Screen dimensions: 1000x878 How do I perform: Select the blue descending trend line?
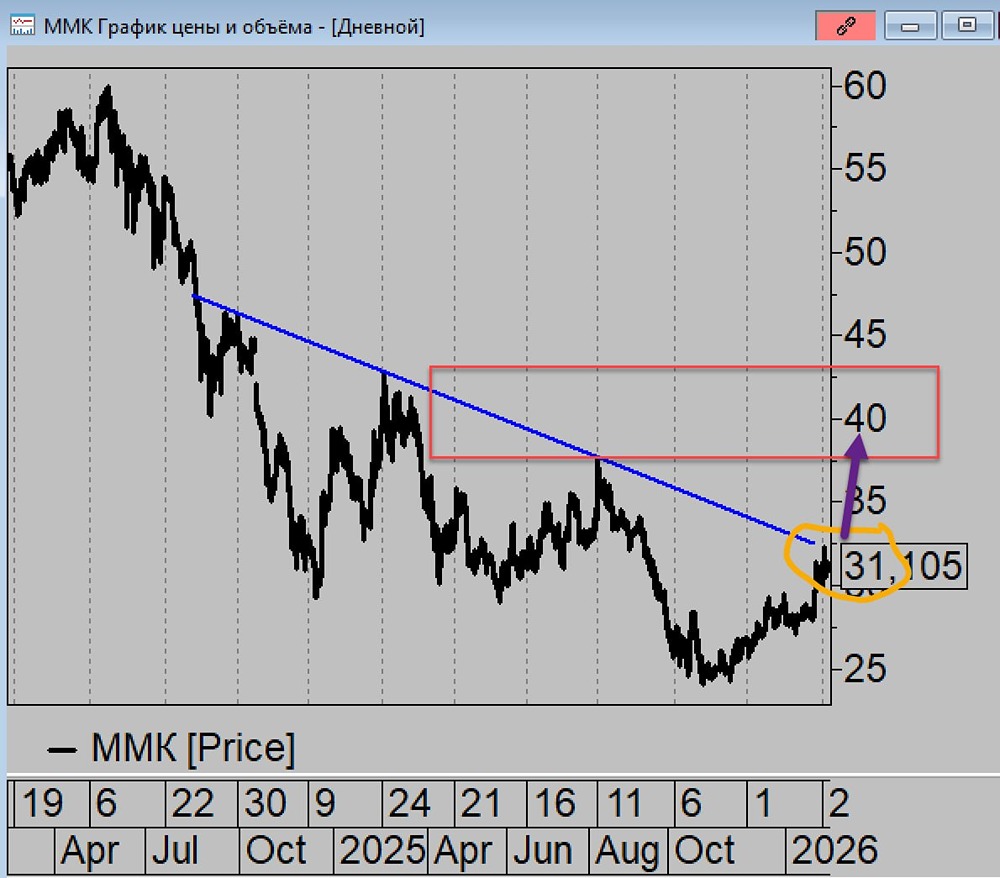[x=504, y=420]
